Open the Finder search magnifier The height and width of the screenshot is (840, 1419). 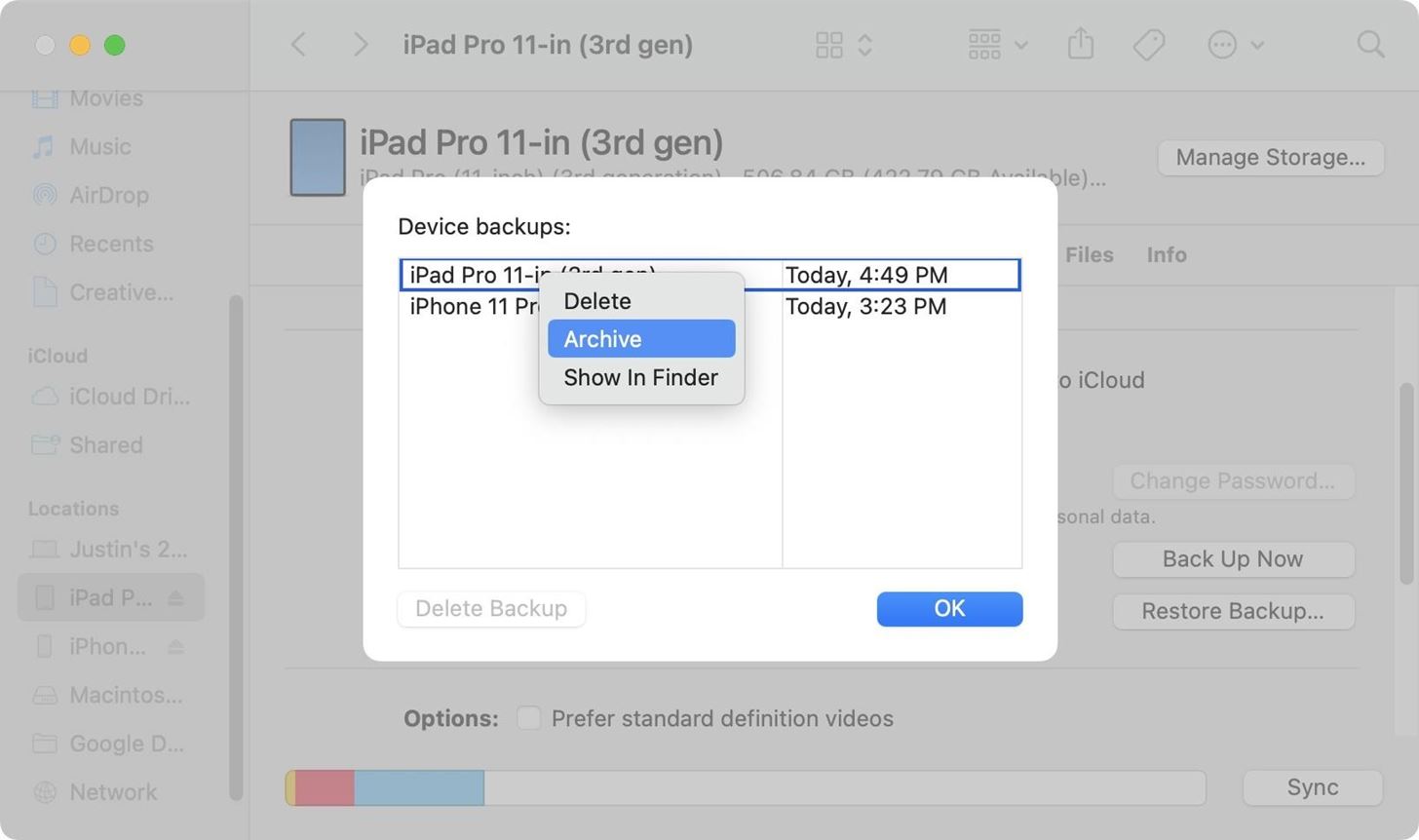tap(1370, 44)
